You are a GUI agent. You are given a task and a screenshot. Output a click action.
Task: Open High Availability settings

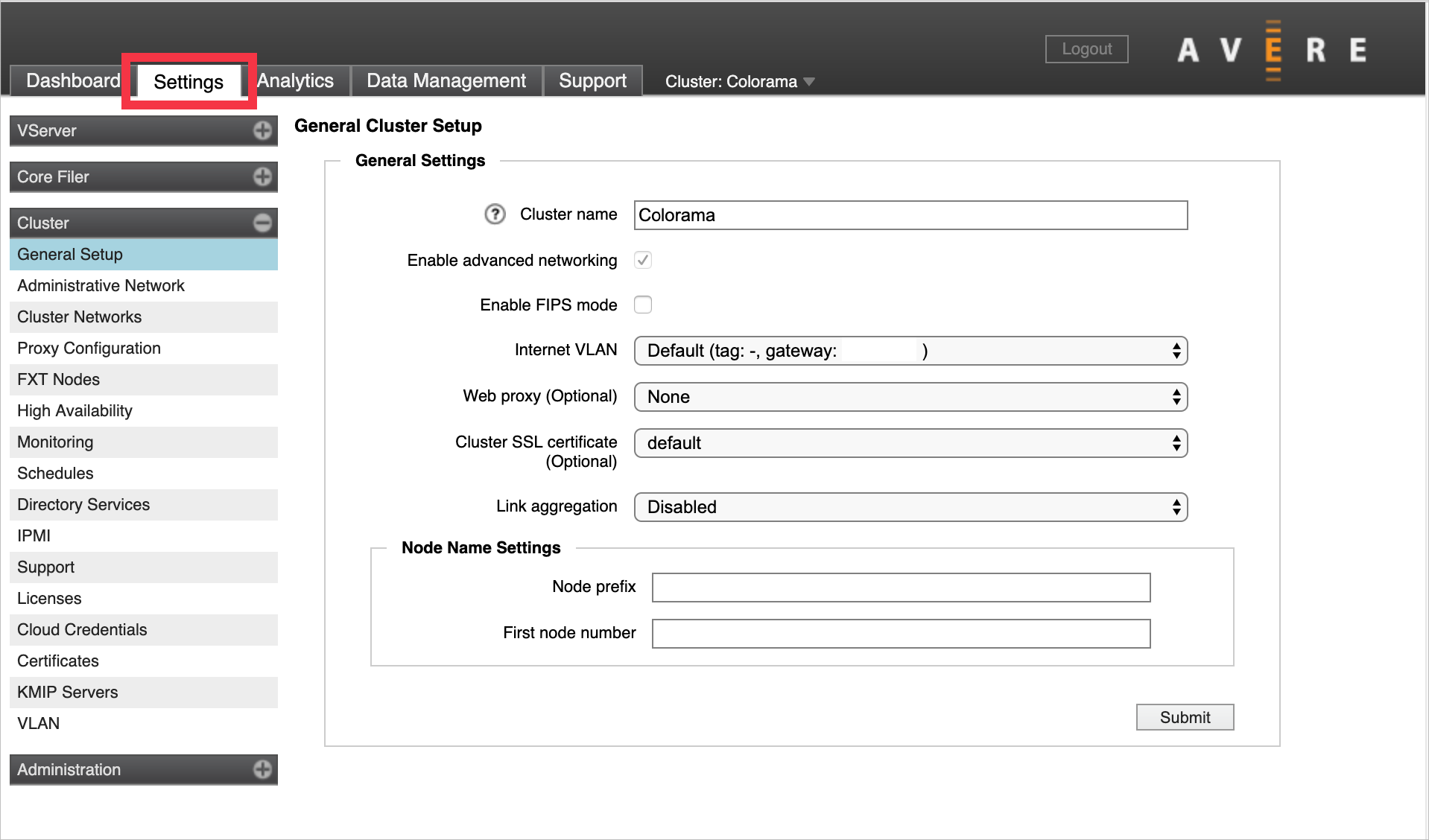coord(144,411)
